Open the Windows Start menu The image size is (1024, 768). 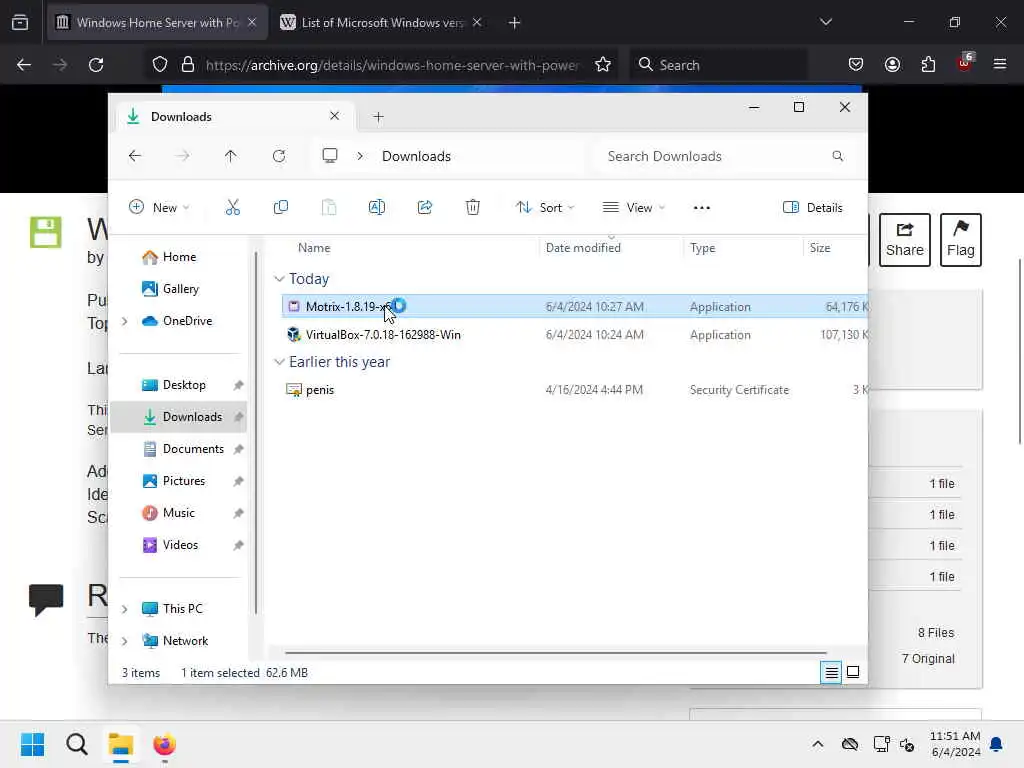[32, 744]
